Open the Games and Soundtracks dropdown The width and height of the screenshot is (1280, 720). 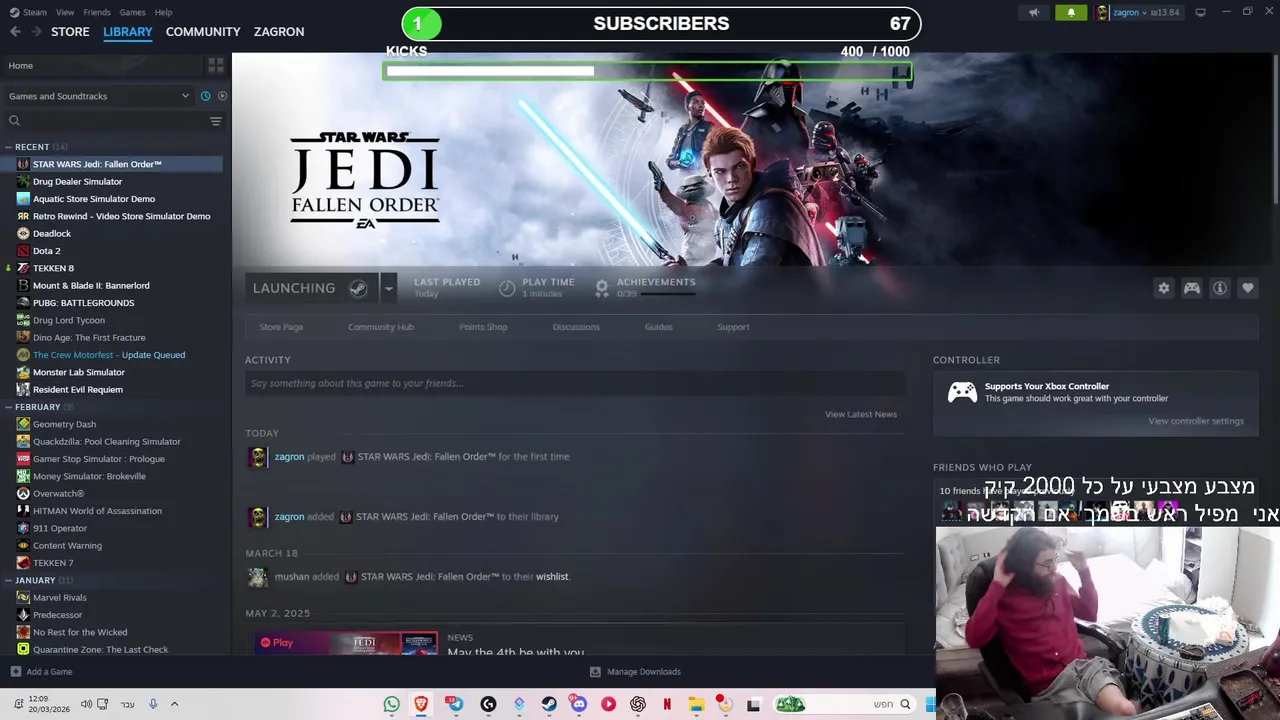click(98, 96)
